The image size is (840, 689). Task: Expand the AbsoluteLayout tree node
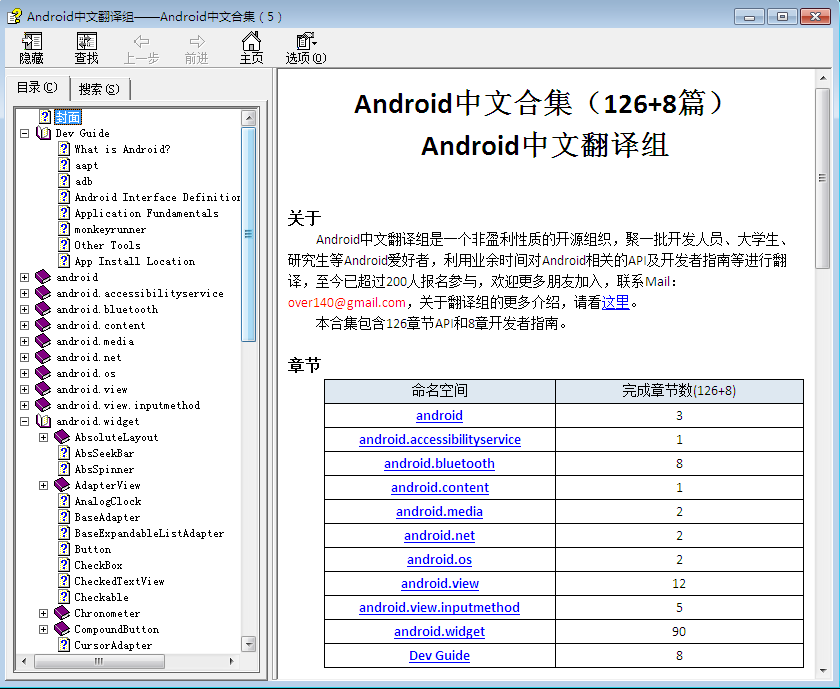[44, 438]
